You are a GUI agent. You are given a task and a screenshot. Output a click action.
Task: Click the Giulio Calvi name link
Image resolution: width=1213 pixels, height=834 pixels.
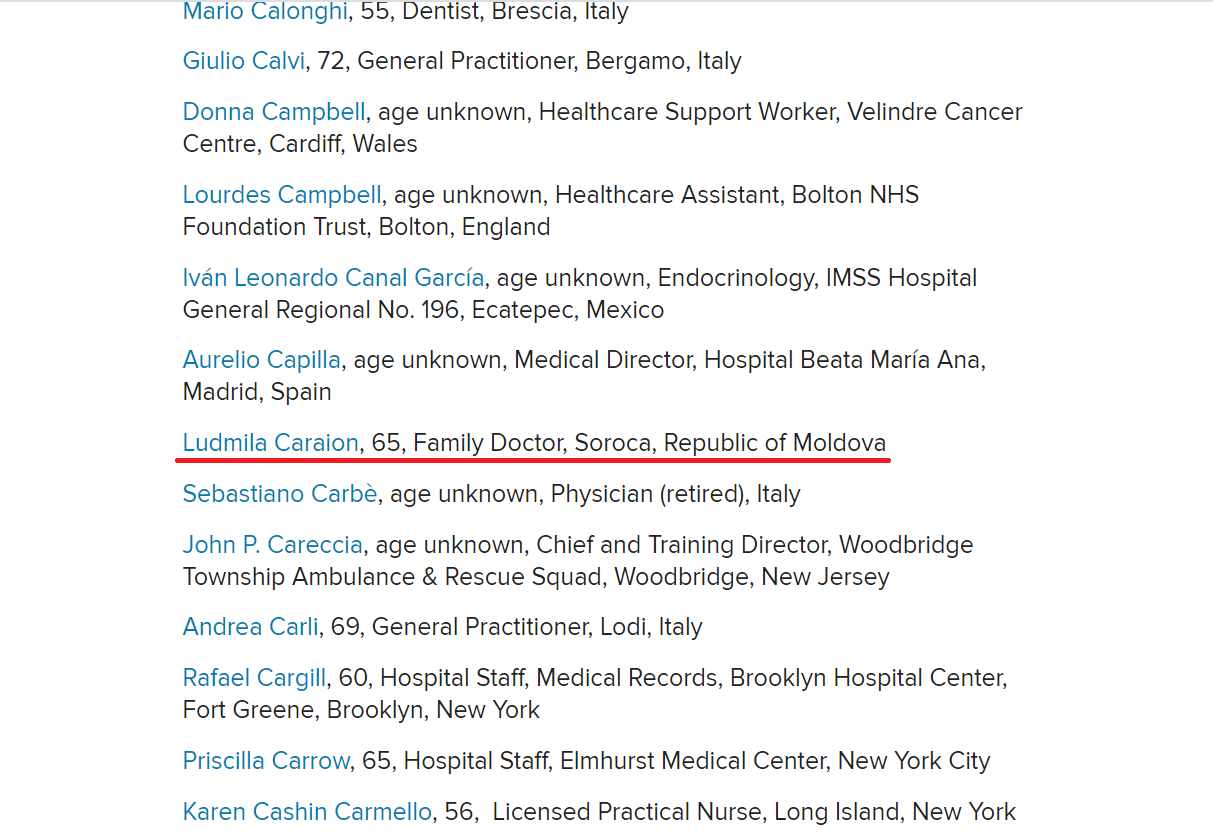pyautogui.click(x=243, y=61)
